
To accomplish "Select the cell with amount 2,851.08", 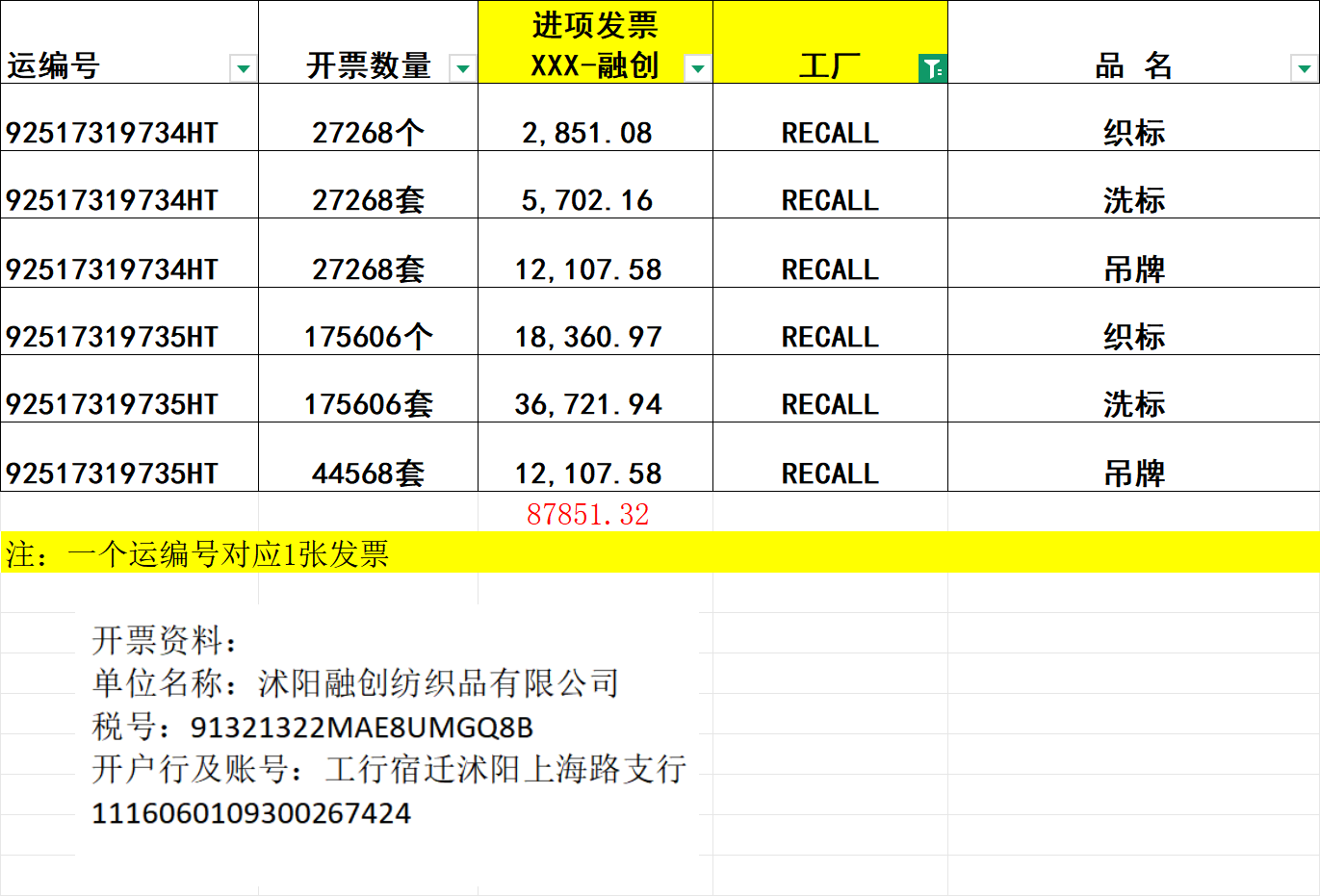I will (x=587, y=132).
